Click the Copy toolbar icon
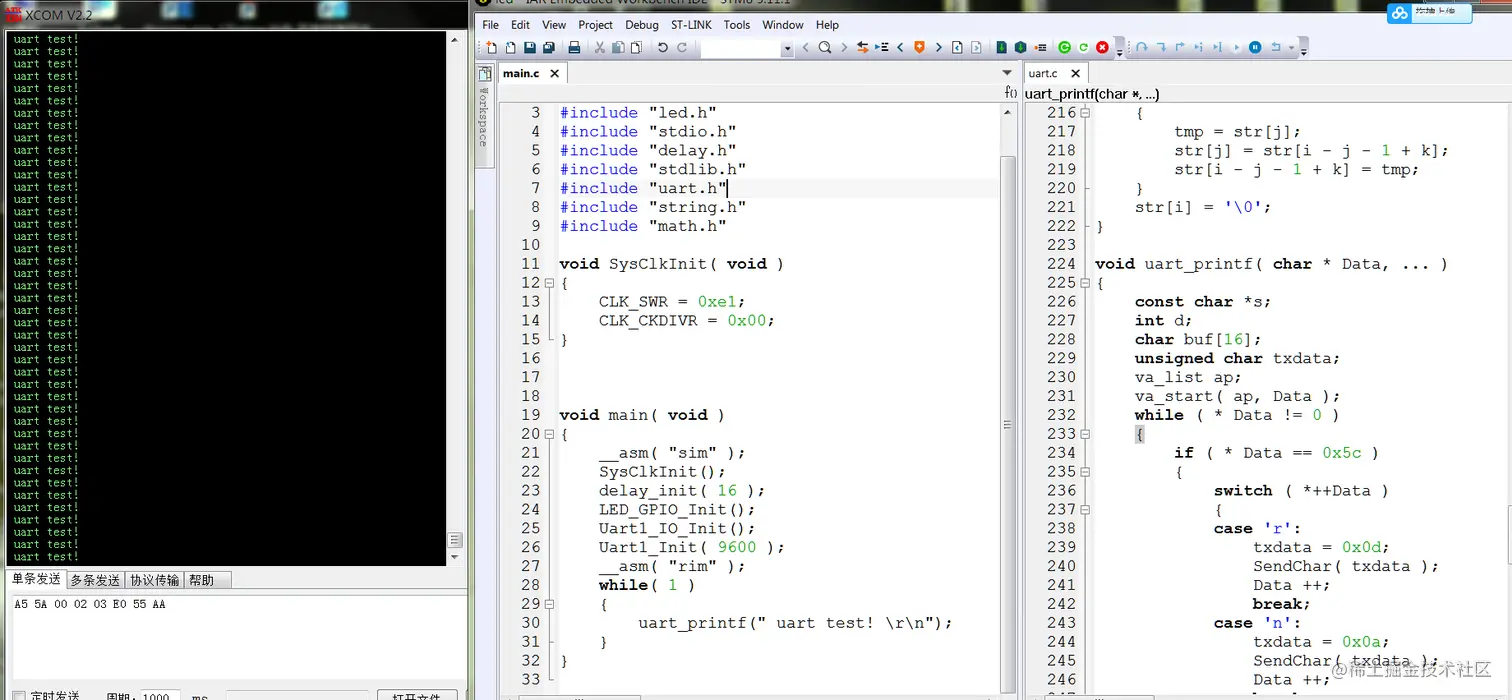The height and width of the screenshot is (700, 1512). point(618,47)
